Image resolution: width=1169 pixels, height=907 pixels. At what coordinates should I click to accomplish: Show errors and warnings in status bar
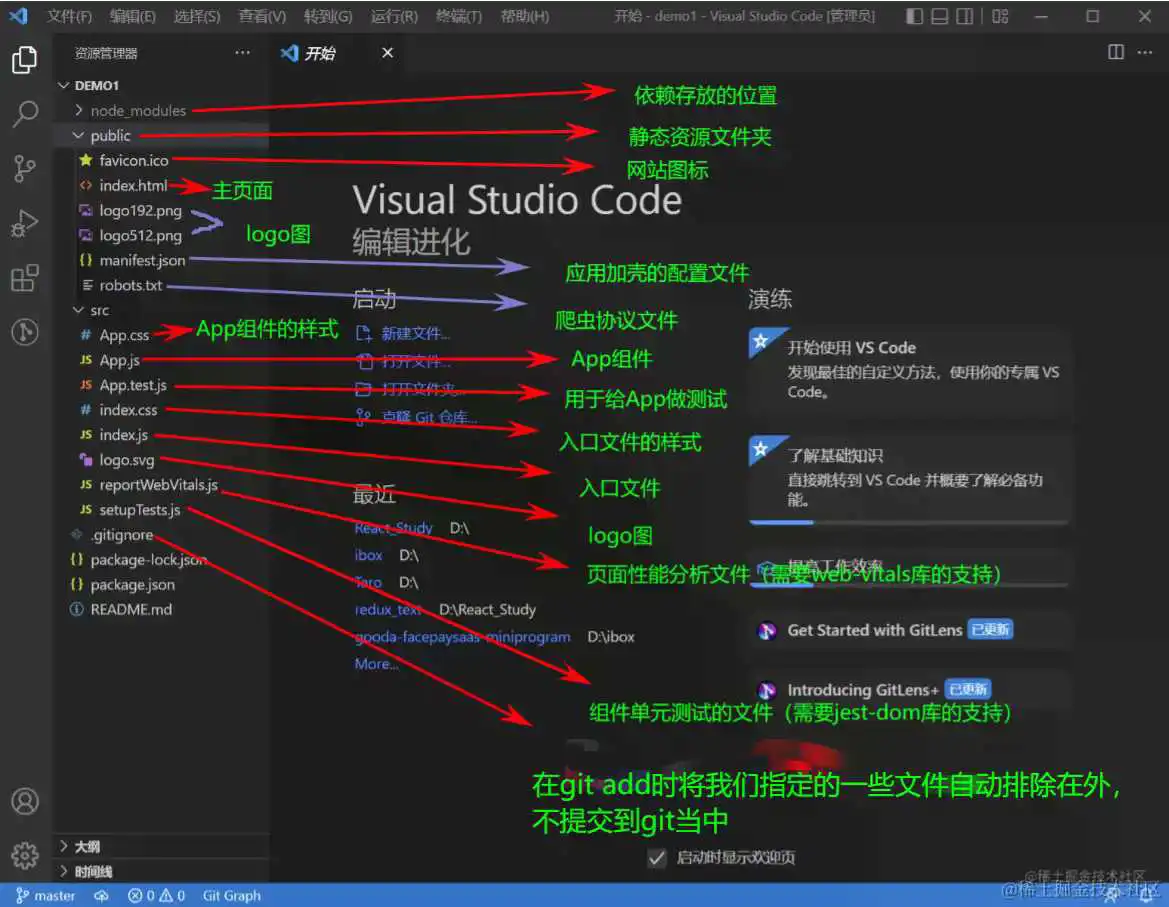(x=156, y=895)
